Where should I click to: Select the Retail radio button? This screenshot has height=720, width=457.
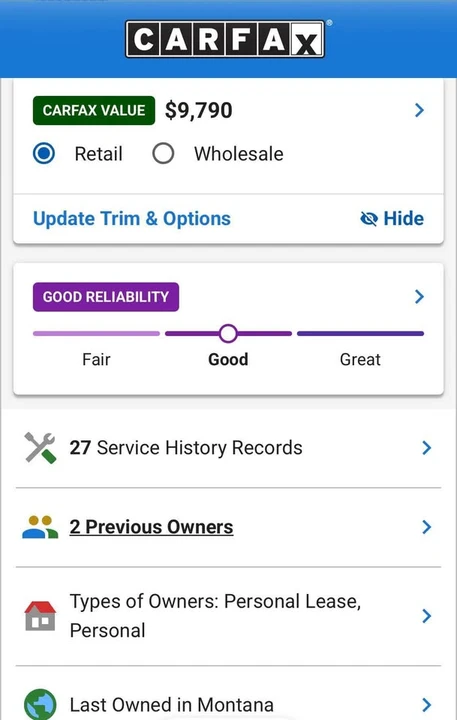pyautogui.click(x=44, y=153)
